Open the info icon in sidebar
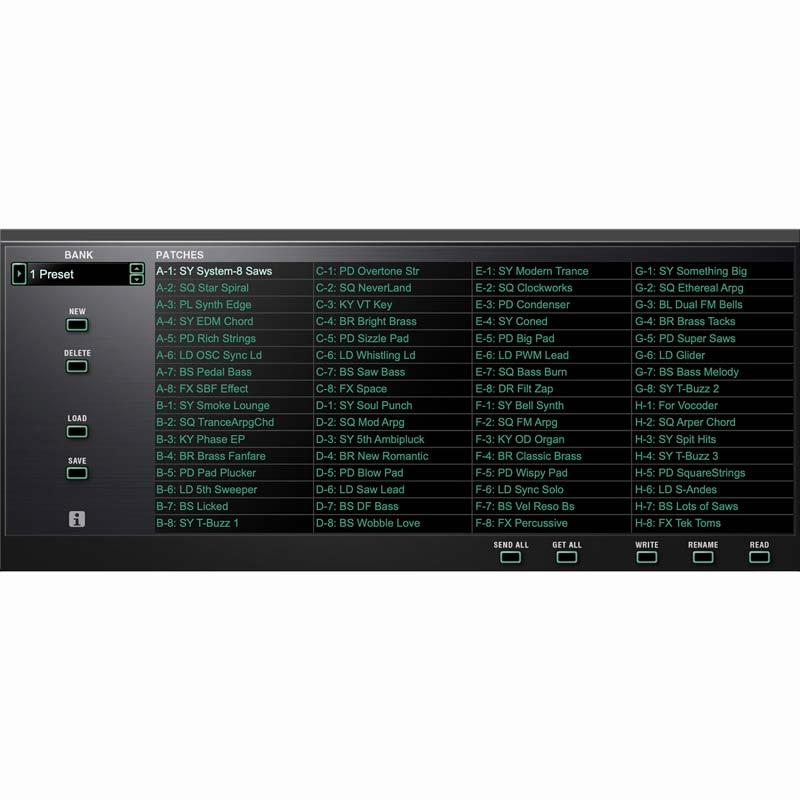This screenshot has width=800, height=800. coord(77,519)
